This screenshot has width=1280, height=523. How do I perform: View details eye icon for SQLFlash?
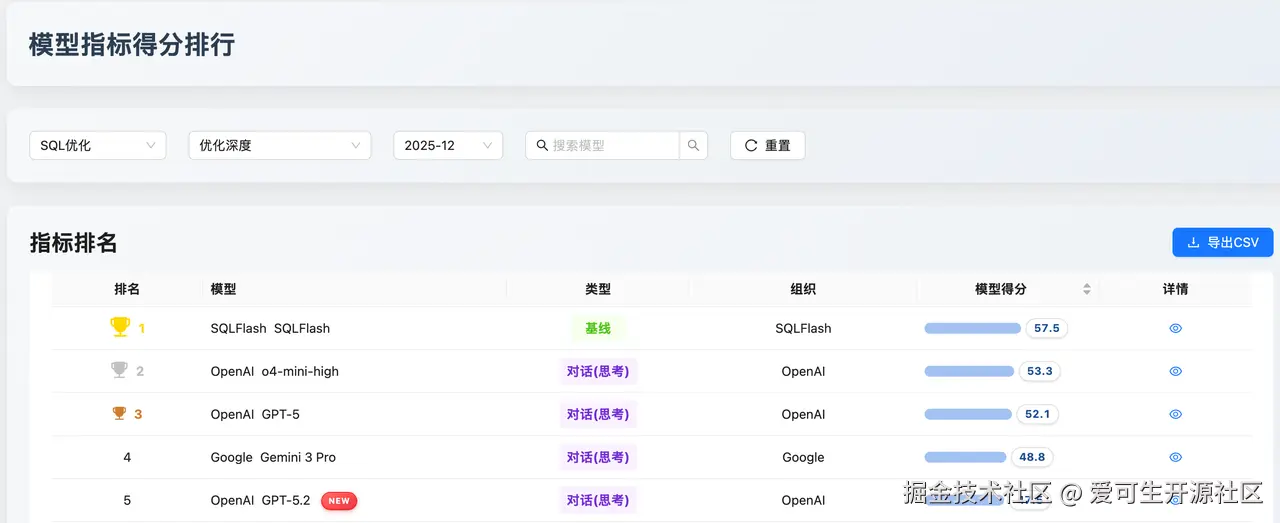[x=1175, y=328]
